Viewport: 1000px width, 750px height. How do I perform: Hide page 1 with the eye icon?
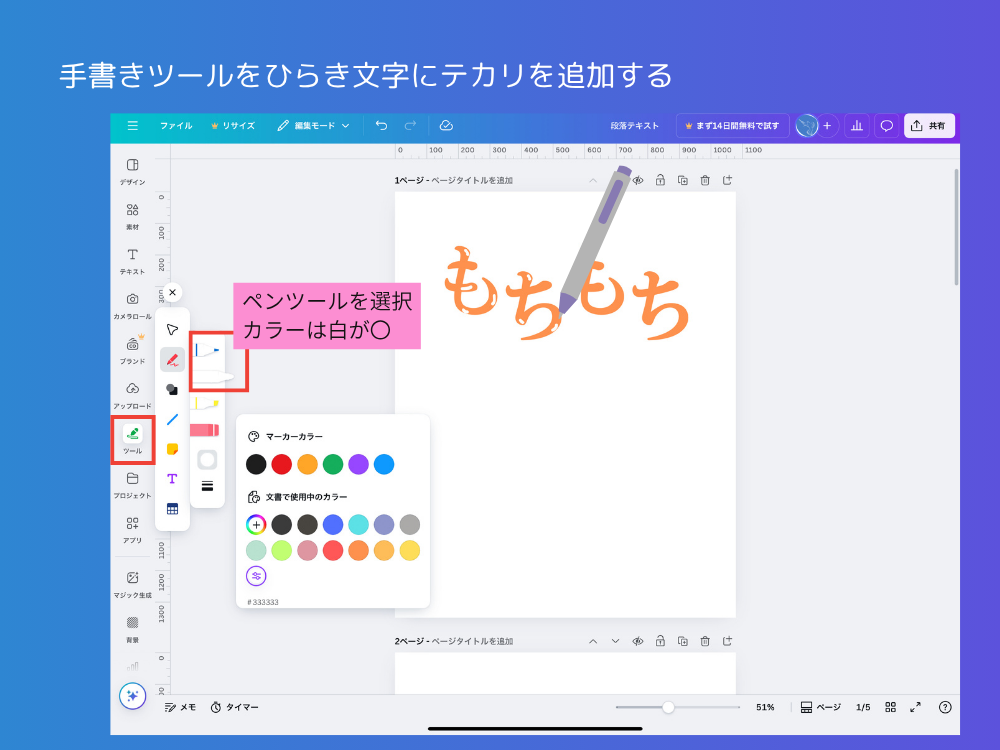[x=637, y=180]
